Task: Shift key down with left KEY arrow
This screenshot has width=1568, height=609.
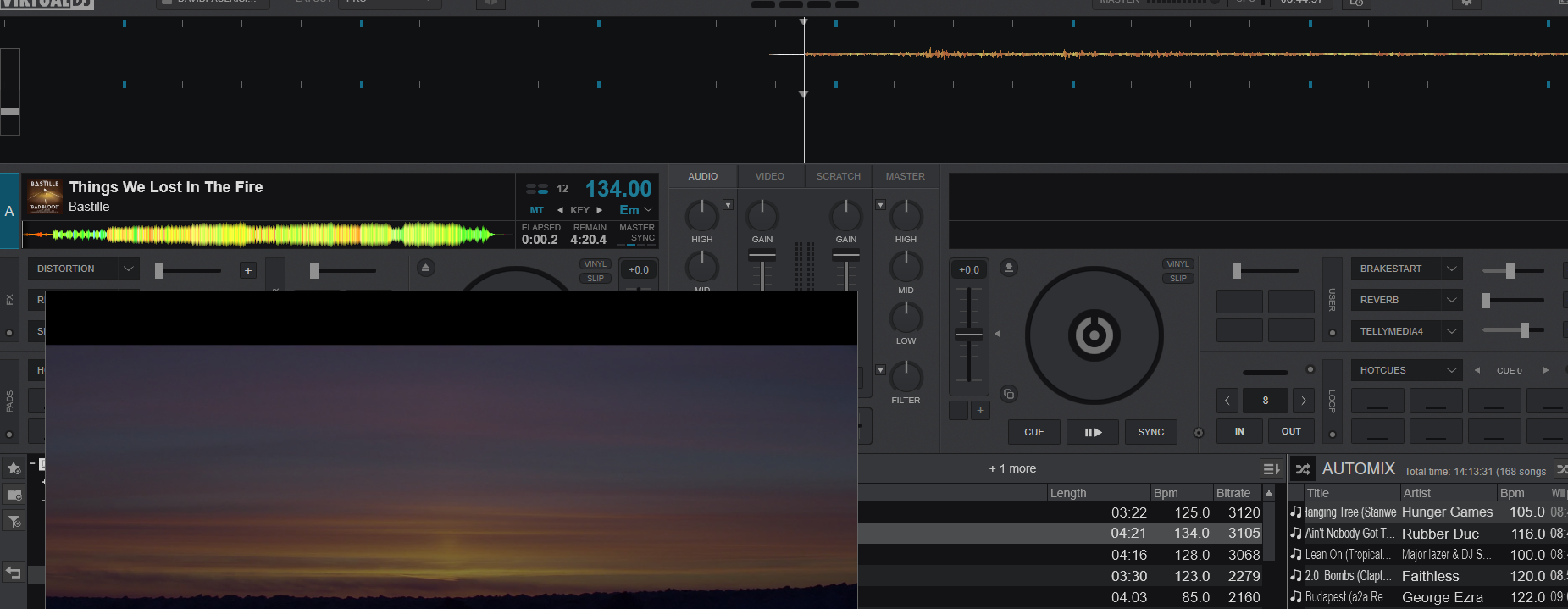Action: tap(560, 210)
